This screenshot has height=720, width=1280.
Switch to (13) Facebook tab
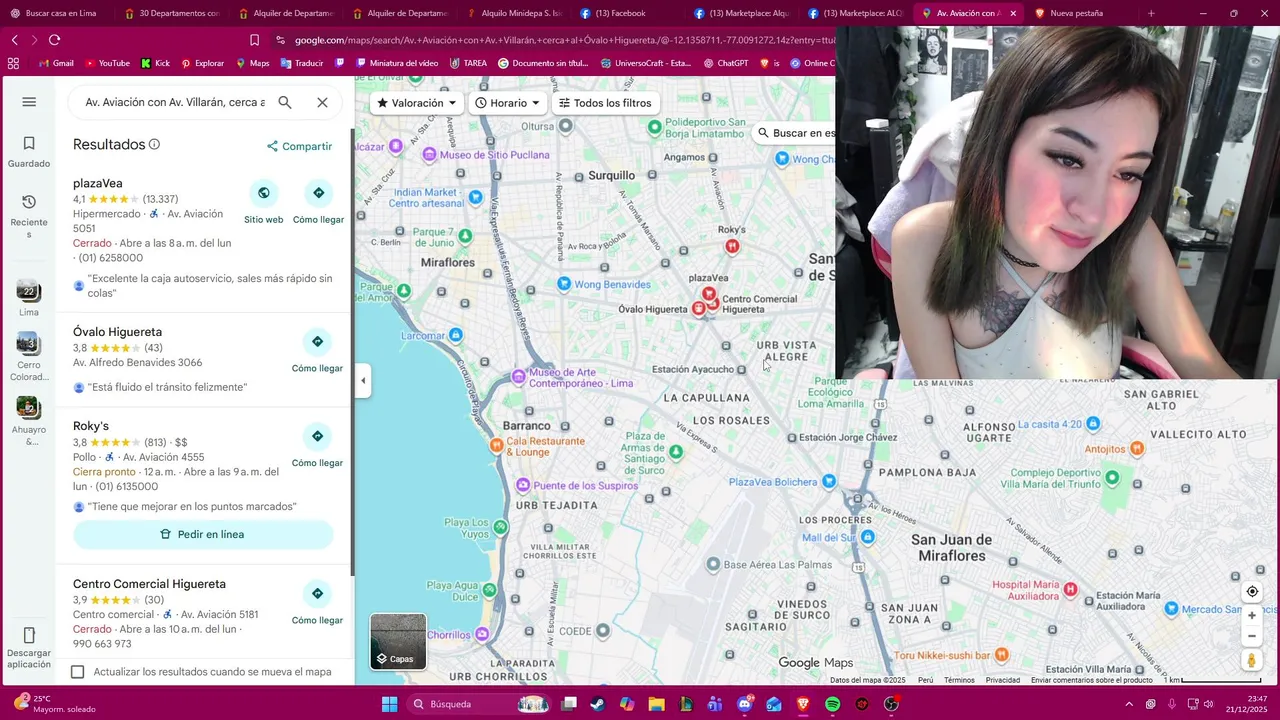click(x=626, y=13)
